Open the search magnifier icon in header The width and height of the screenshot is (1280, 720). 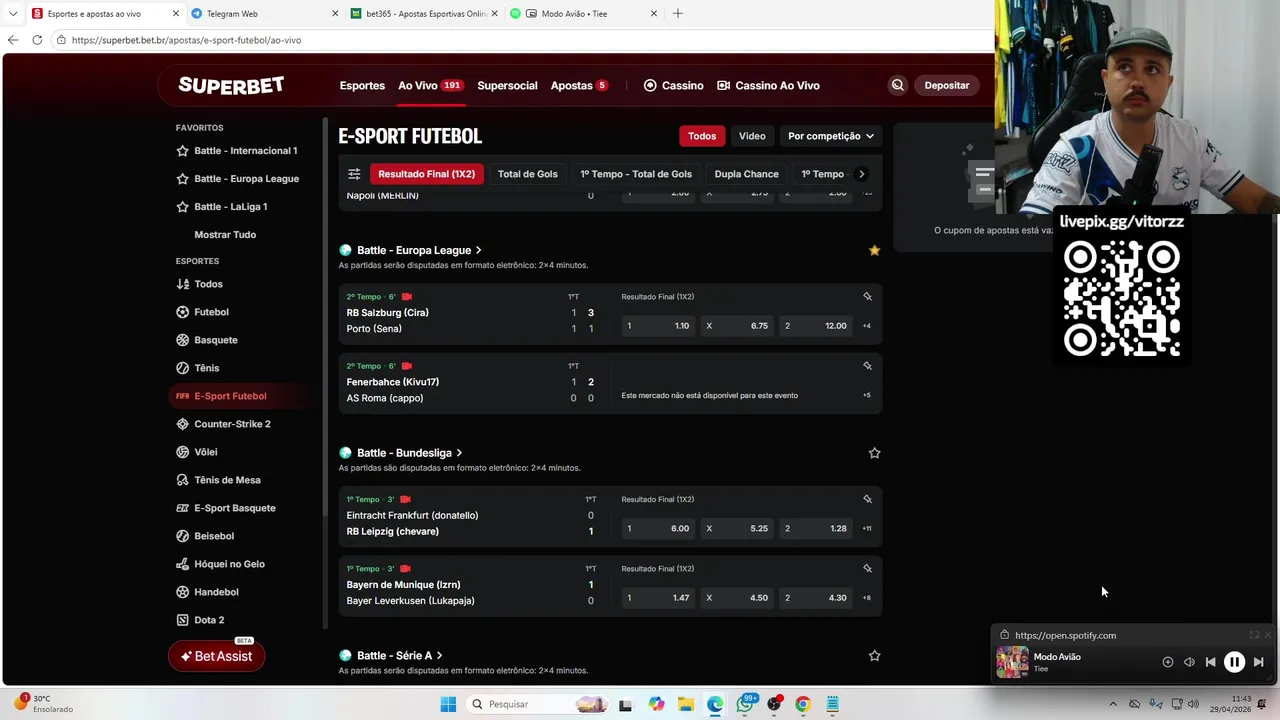897,85
